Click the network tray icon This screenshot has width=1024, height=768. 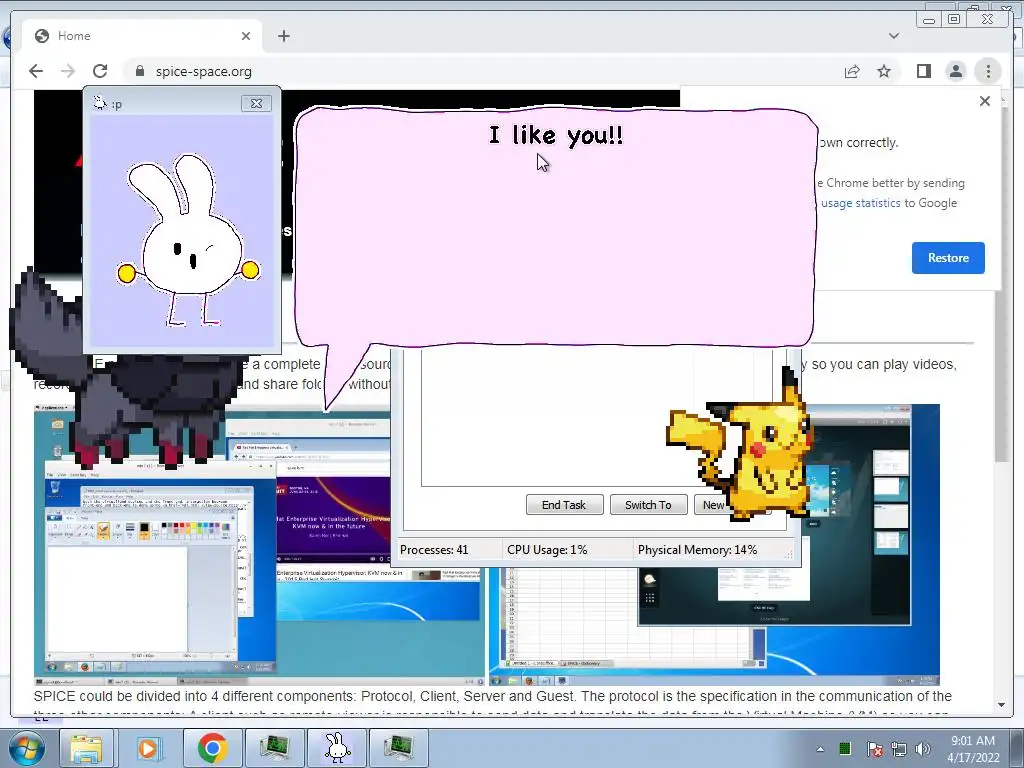[899, 749]
